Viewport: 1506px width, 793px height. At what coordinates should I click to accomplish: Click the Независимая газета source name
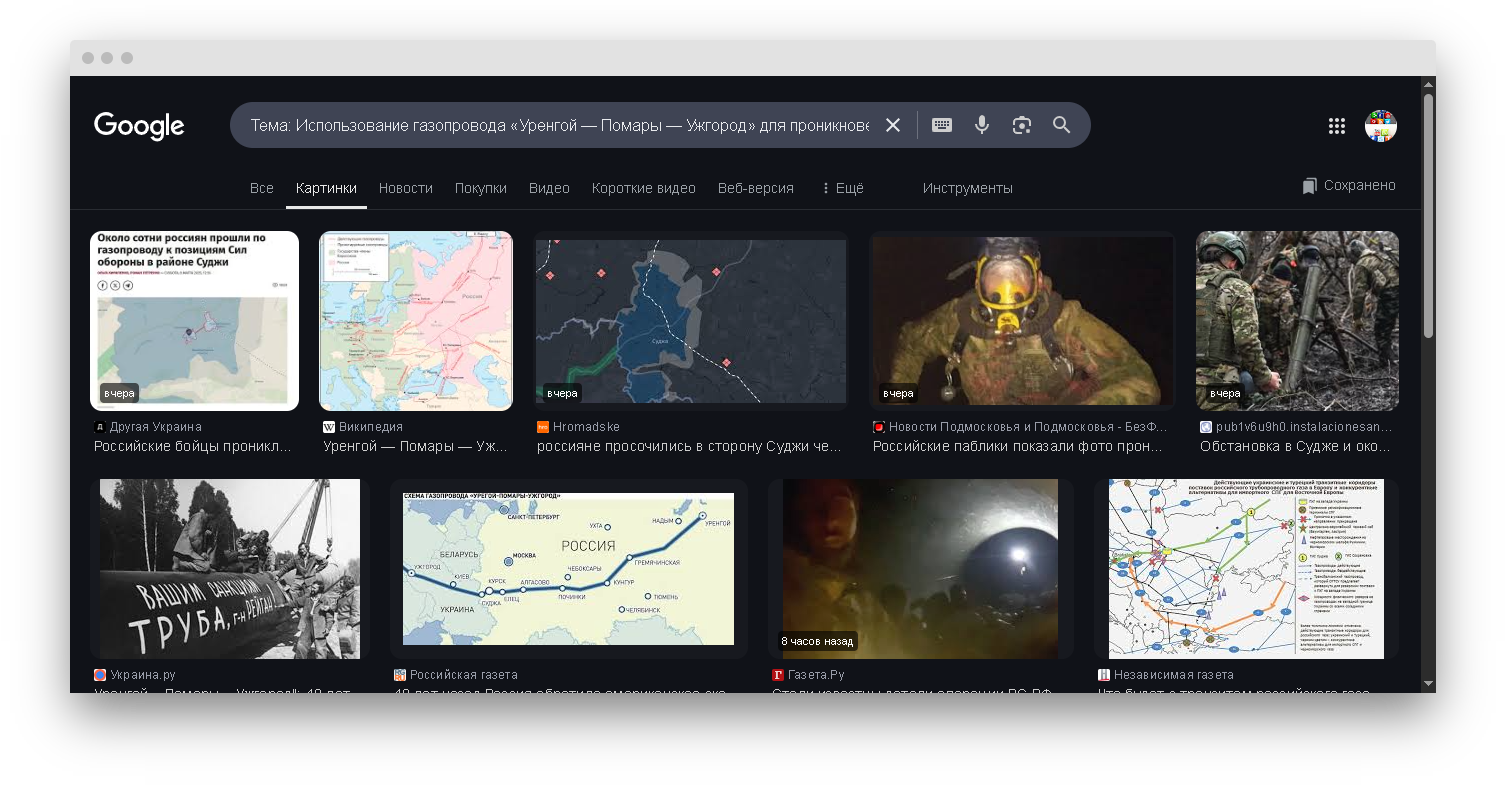click(1174, 675)
